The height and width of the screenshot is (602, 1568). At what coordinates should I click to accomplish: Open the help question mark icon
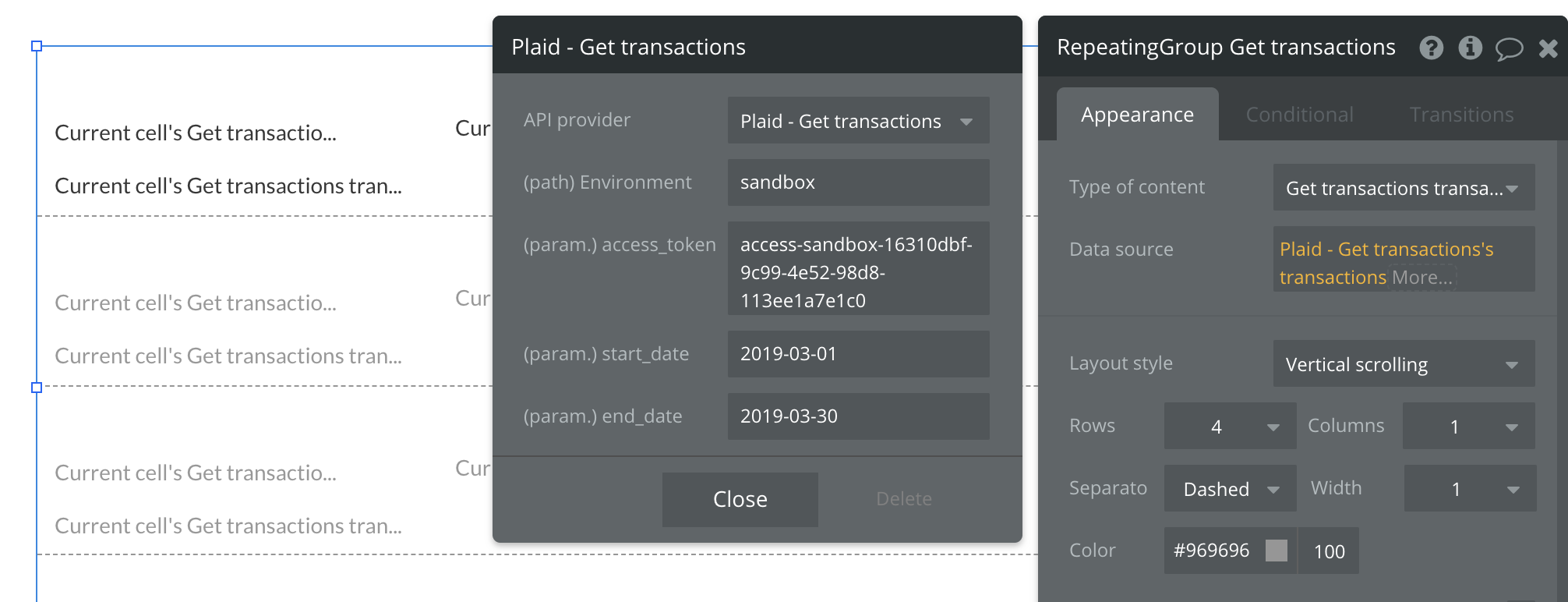tap(1431, 48)
